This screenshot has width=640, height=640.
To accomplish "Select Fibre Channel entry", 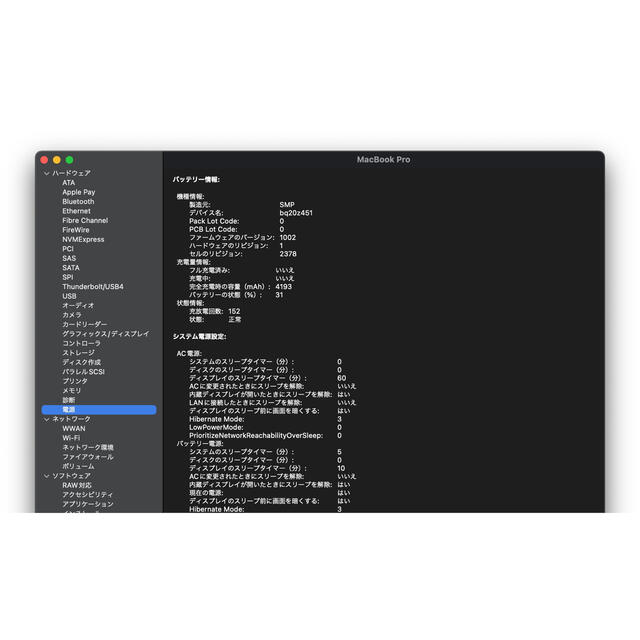I will click(85, 220).
